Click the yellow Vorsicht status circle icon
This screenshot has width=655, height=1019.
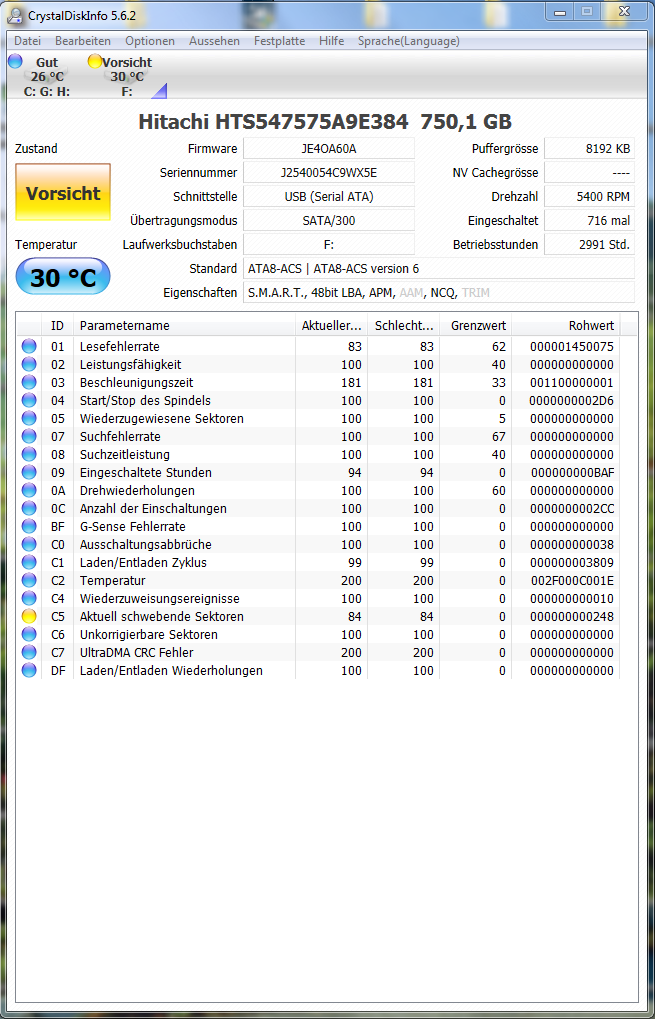click(95, 62)
